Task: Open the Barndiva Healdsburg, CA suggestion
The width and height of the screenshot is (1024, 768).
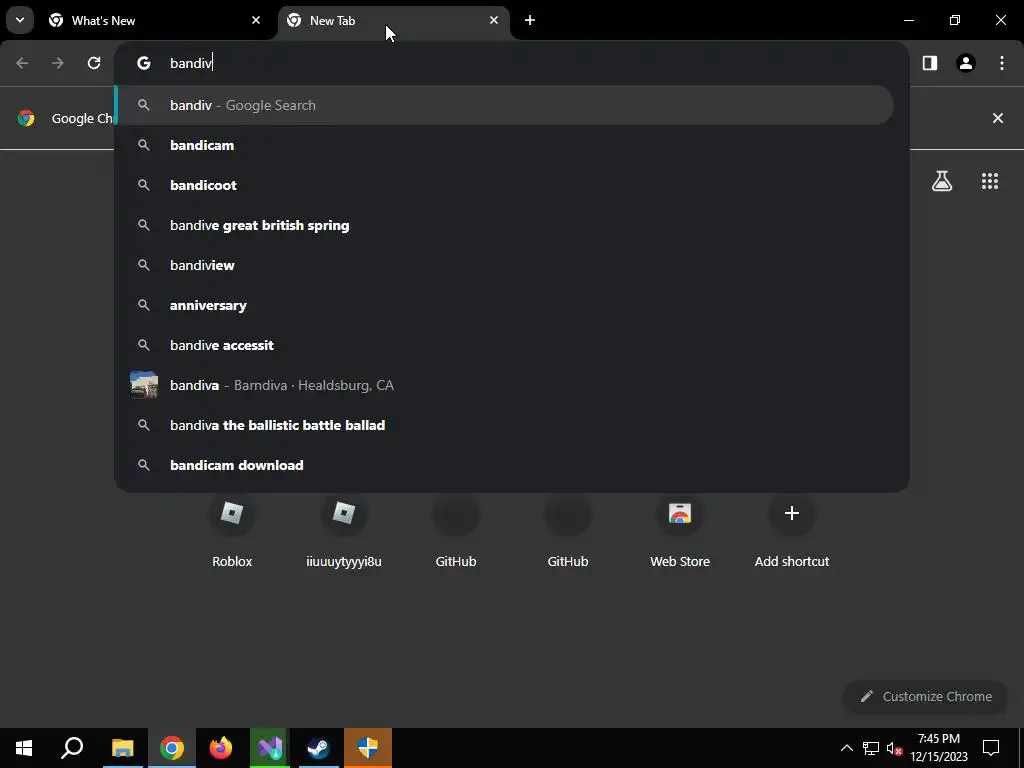Action: pyautogui.click(x=504, y=385)
